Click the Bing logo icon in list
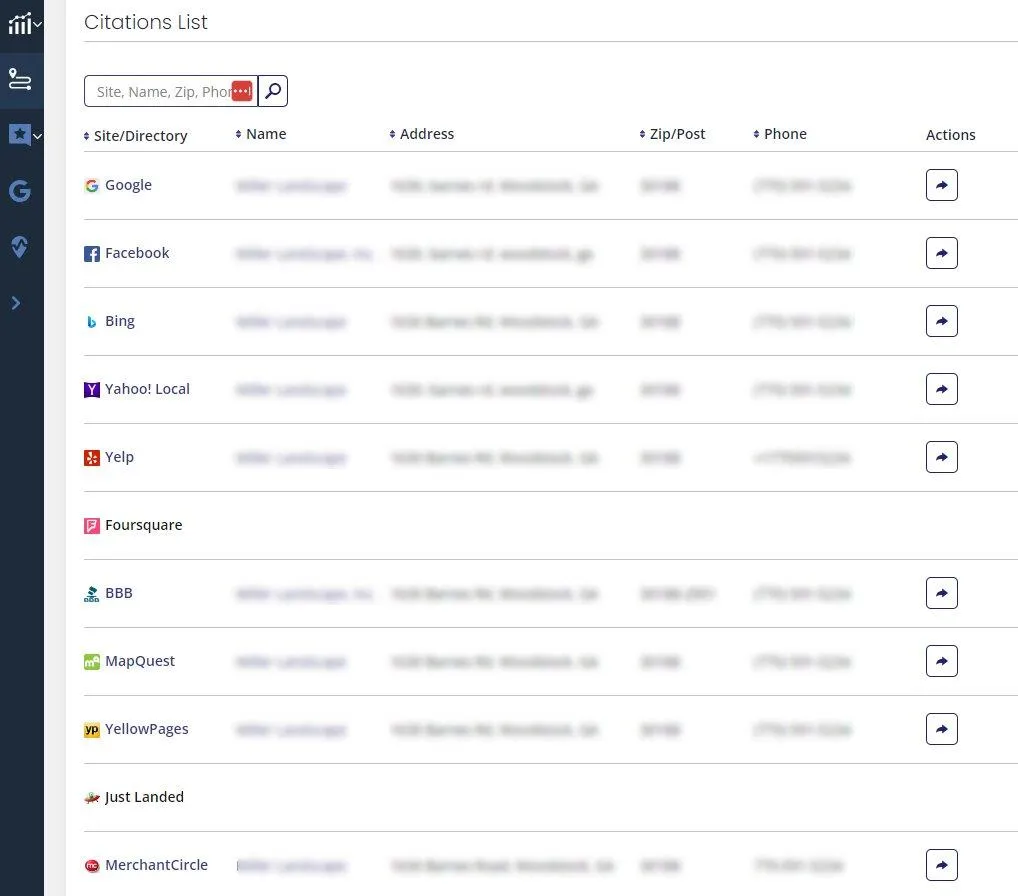Viewport: 1018px width, 896px height. point(92,321)
